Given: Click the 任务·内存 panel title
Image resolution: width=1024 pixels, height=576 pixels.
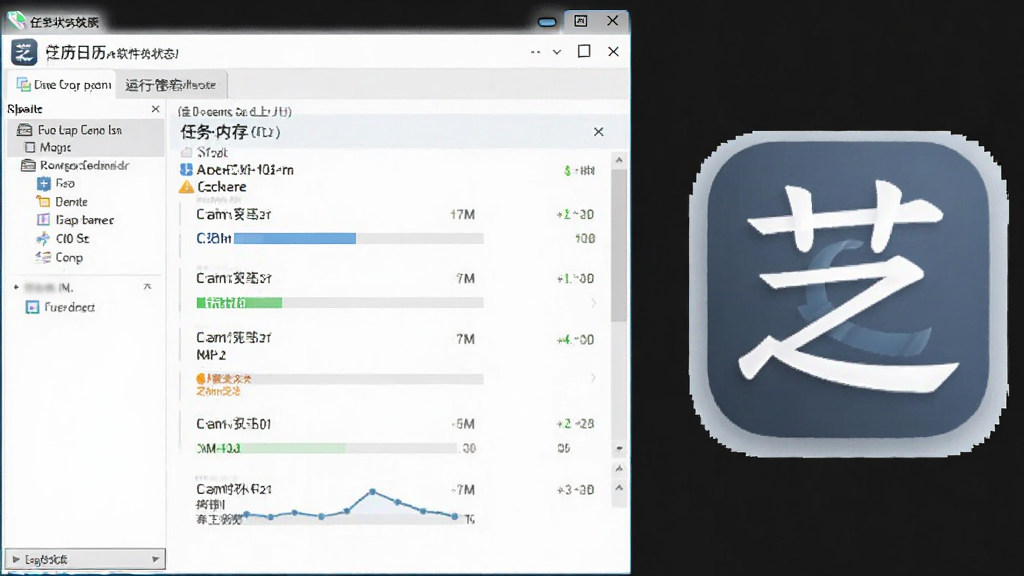Looking at the screenshot, I should point(231,132).
